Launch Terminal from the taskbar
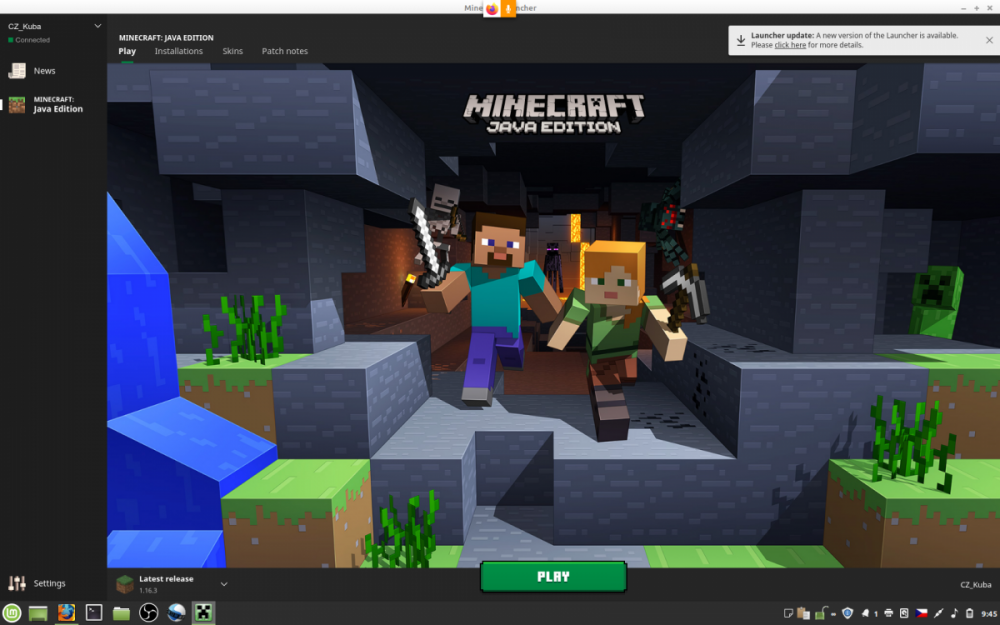The width and height of the screenshot is (1000, 625). pyautogui.click(x=94, y=613)
